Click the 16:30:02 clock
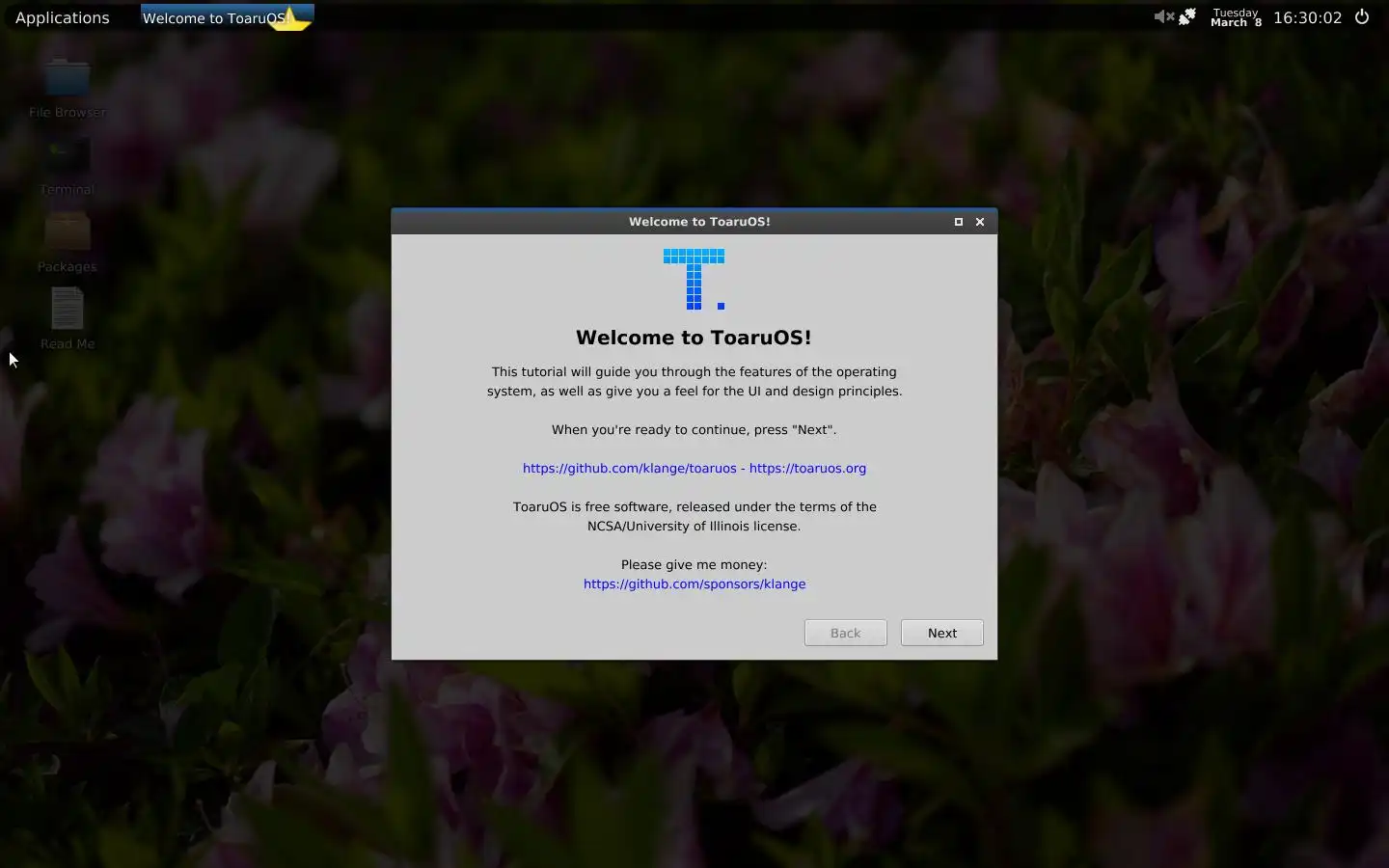This screenshot has height=868, width=1389. [1307, 17]
